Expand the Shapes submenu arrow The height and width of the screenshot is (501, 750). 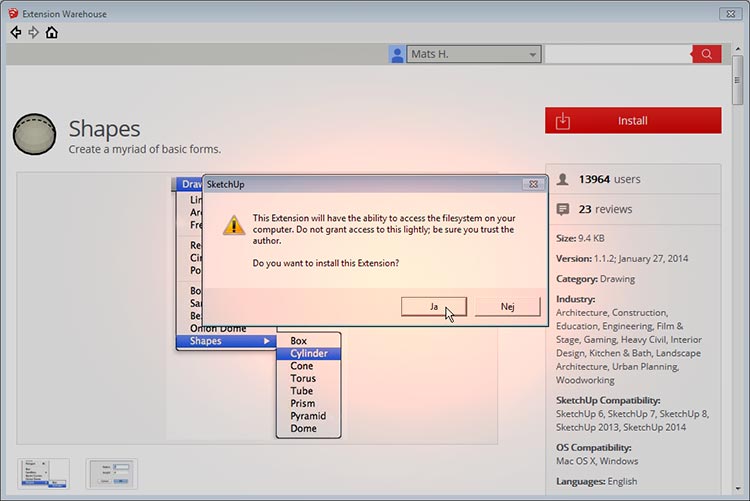point(267,341)
